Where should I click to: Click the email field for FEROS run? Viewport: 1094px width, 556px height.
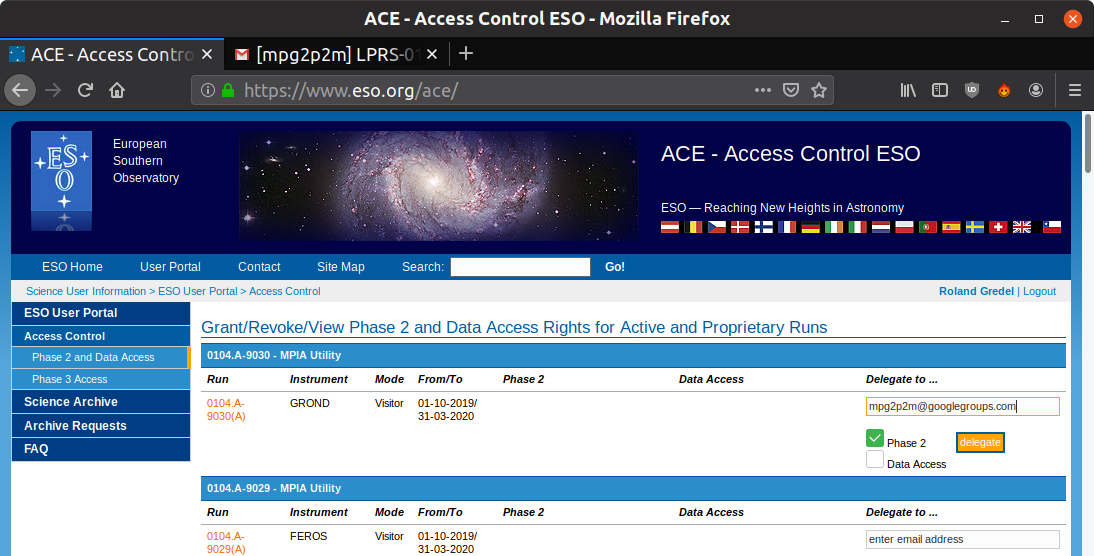(963, 539)
